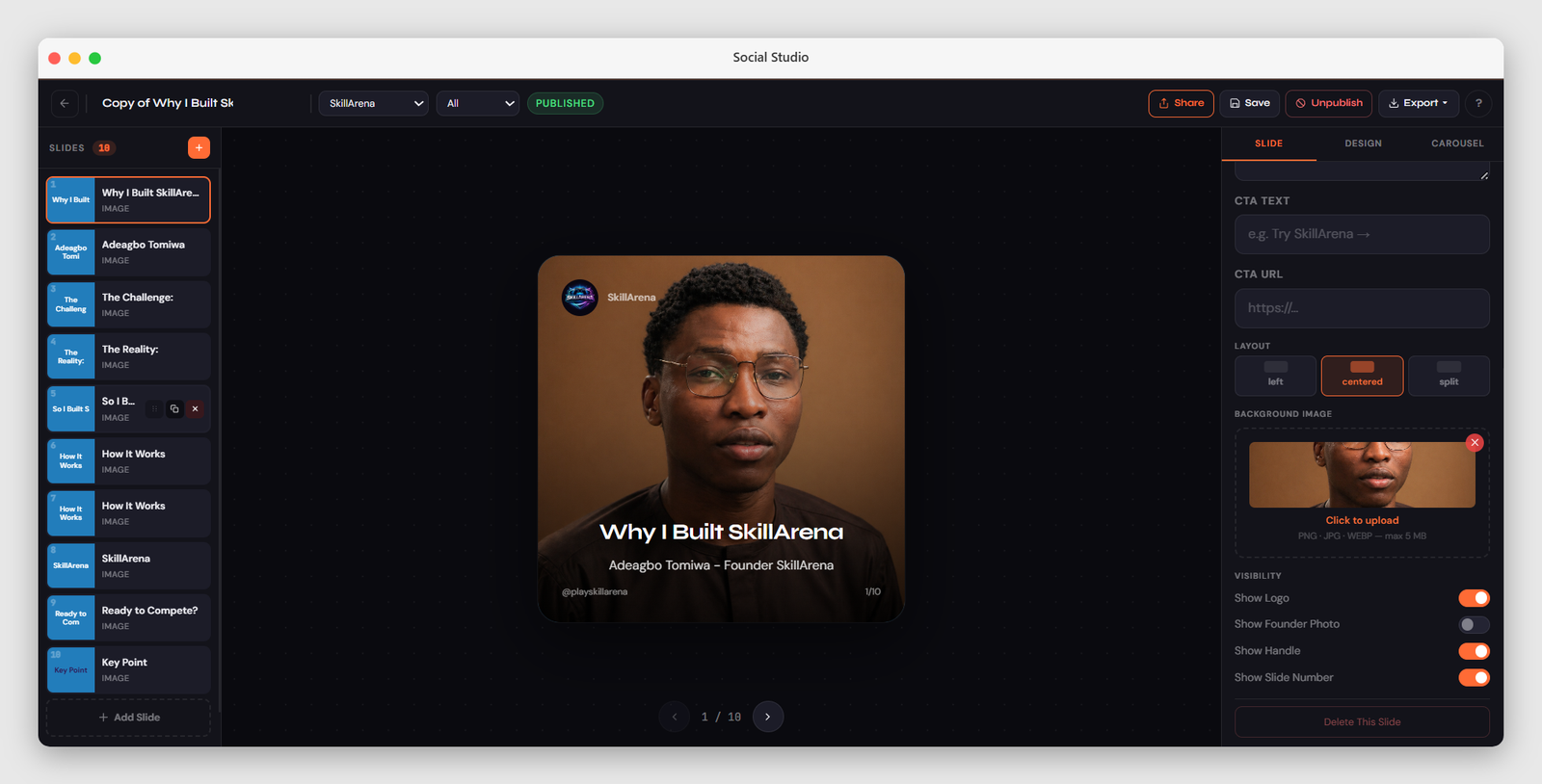
Task: Go to the next slide arrow
Action: pyautogui.click(x=768, y=717)
